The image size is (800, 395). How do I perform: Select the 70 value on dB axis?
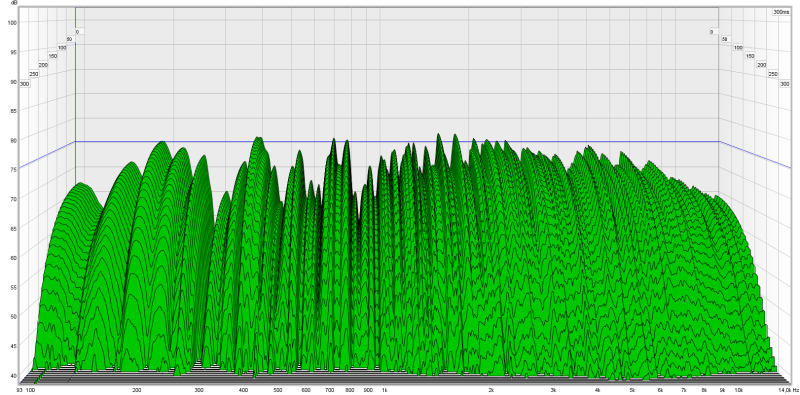coord(14,199)
